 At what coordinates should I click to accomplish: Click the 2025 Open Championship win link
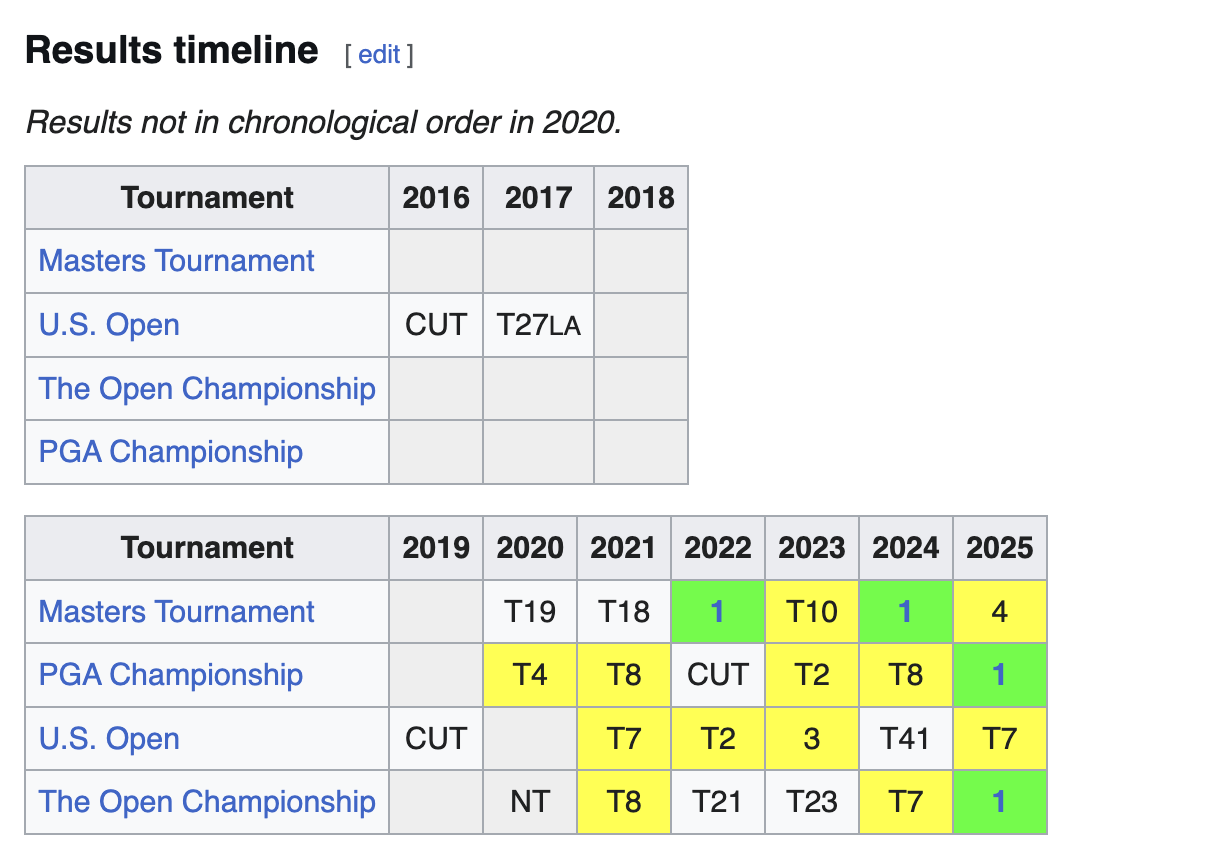[999, 802]
